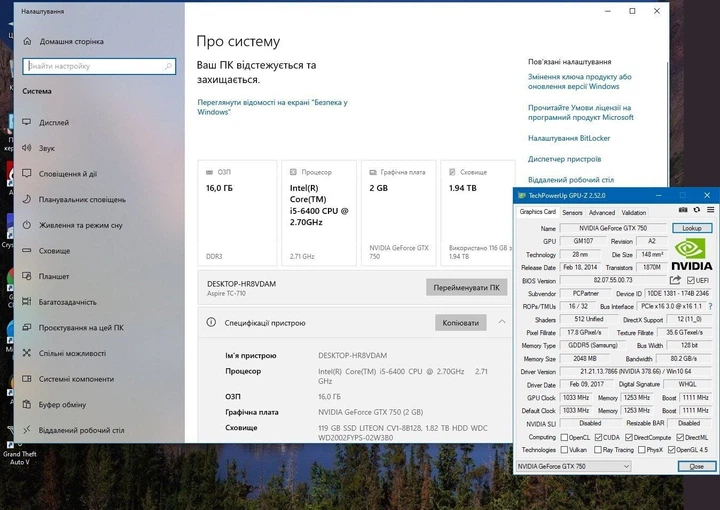Image resolution: width=720 pixels, height=510 pixels.
Task: Click the Sound speaker icon in sidebar
Action: coord(27,148)
